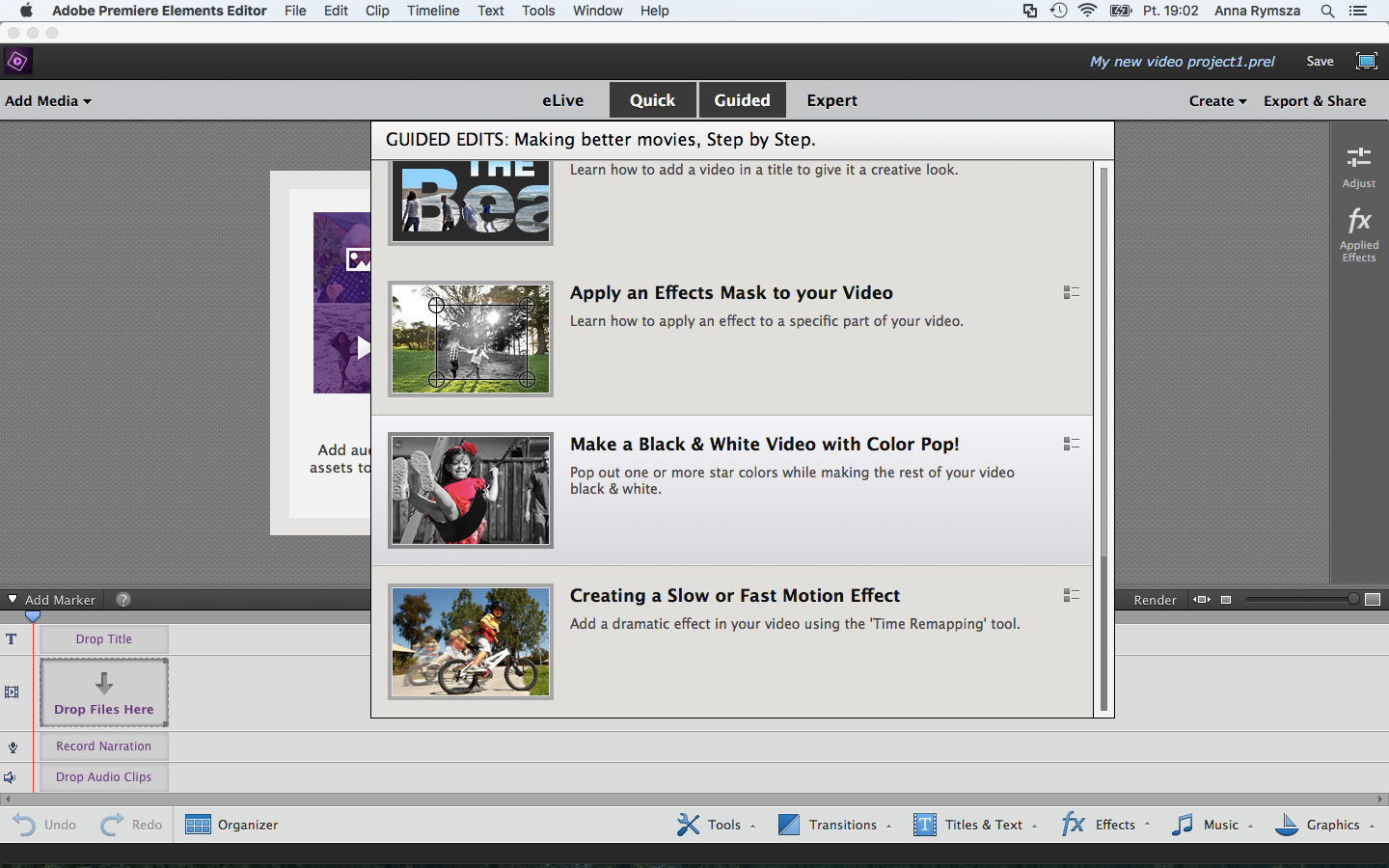Toggle full screen preview icon near Save
The height and width of the screenshot is (868, 1389).
point(1367,61)
